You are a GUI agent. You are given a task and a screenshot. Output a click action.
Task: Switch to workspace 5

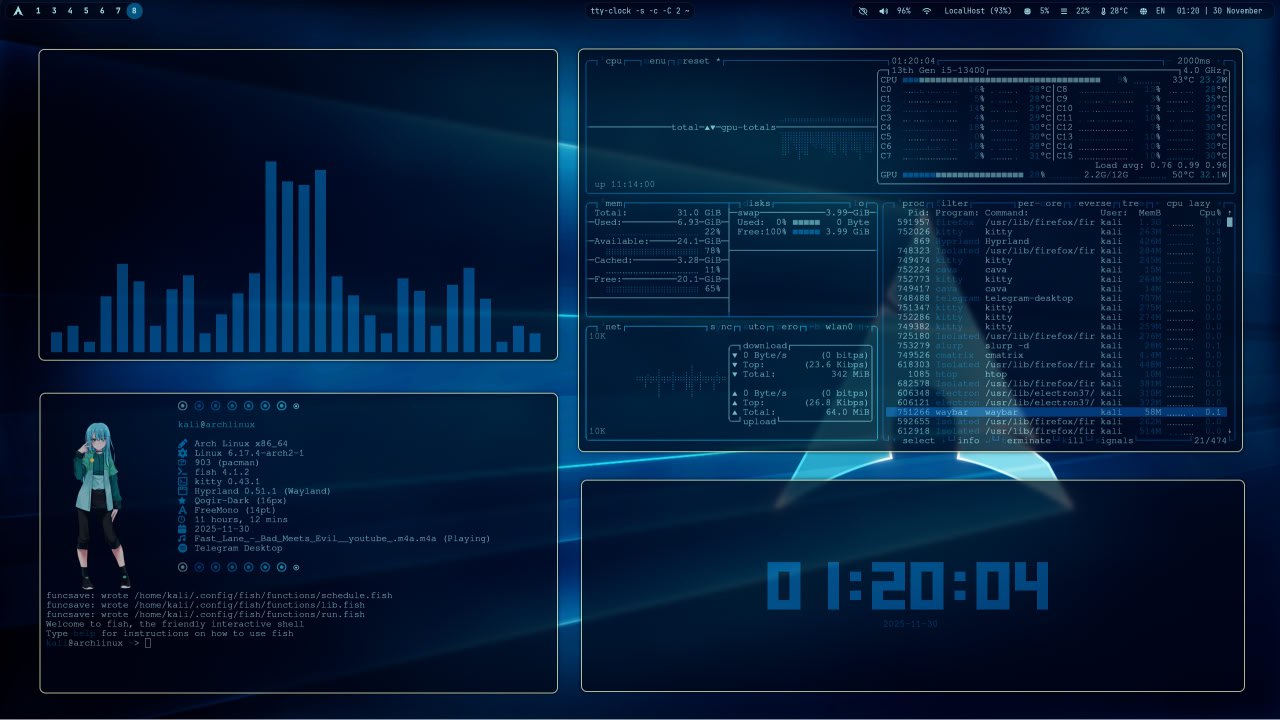click(86, 10)
